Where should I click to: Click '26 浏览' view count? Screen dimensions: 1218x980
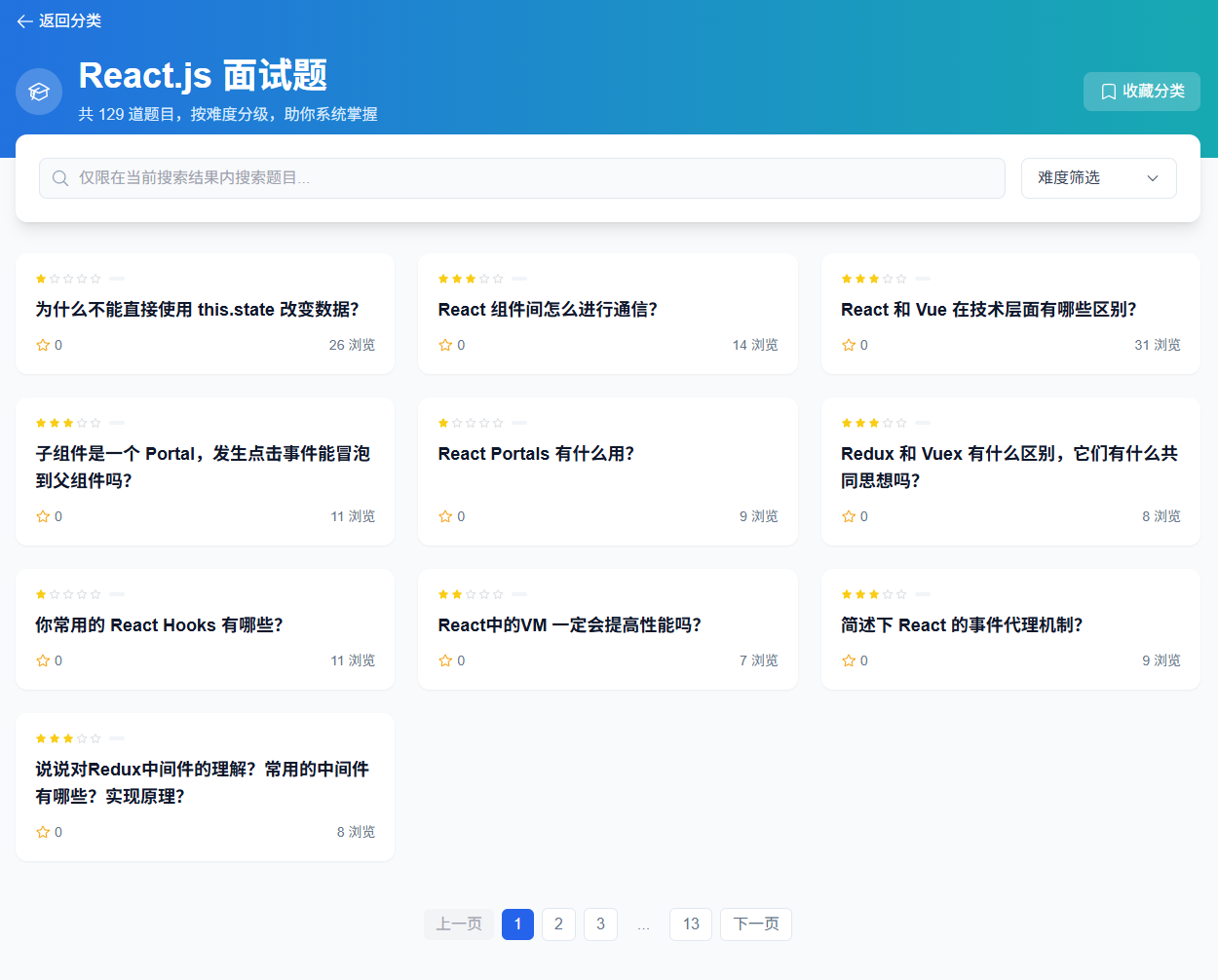pos(352,345)
